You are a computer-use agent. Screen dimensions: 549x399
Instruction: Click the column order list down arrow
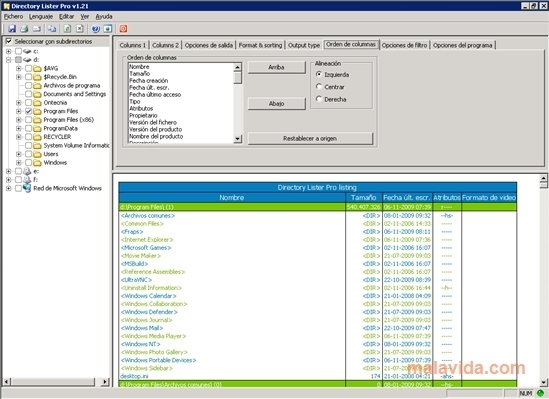click(x=238, y=139)
